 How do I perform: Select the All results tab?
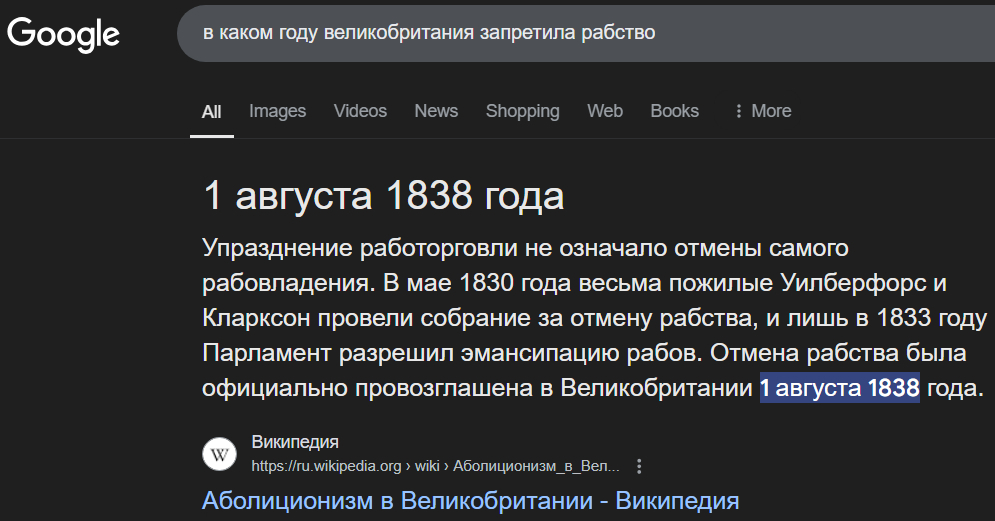point(211,112)
